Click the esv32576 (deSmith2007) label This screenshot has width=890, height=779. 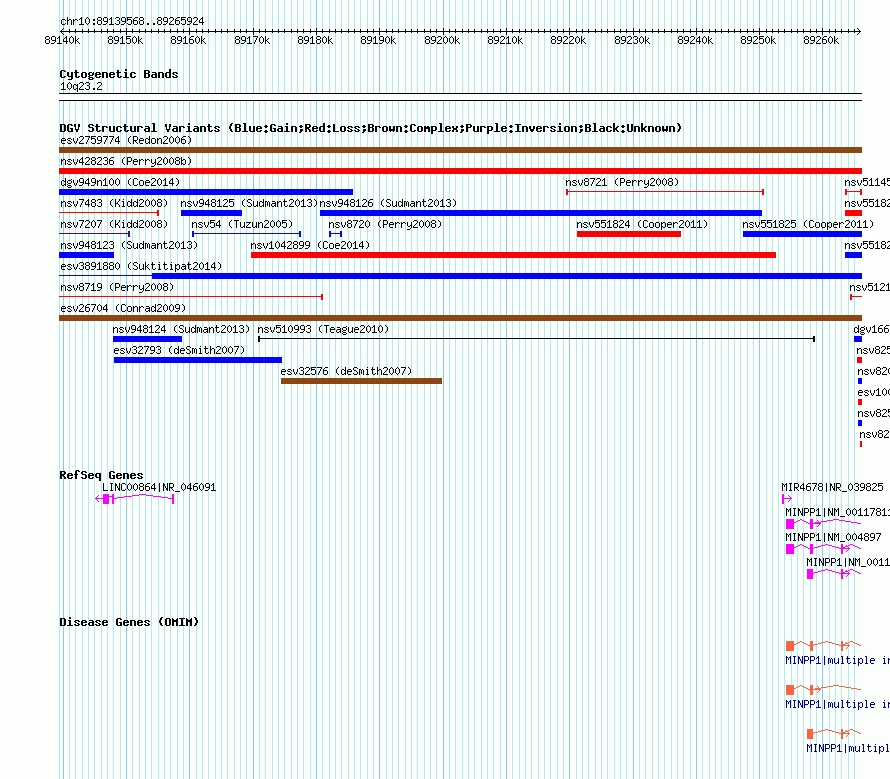click(x=346, y=371)
